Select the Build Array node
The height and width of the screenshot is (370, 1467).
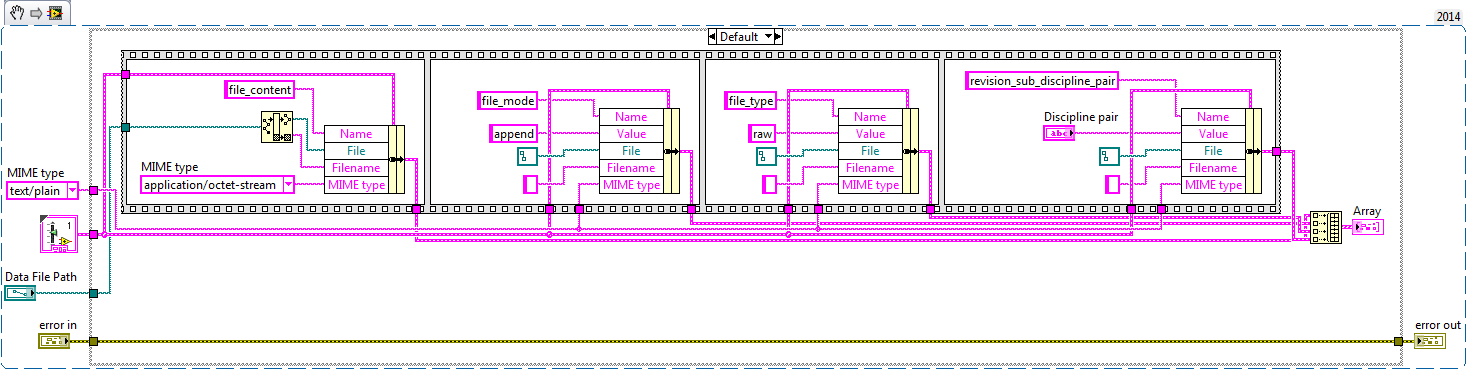[x=1325, y=227]
